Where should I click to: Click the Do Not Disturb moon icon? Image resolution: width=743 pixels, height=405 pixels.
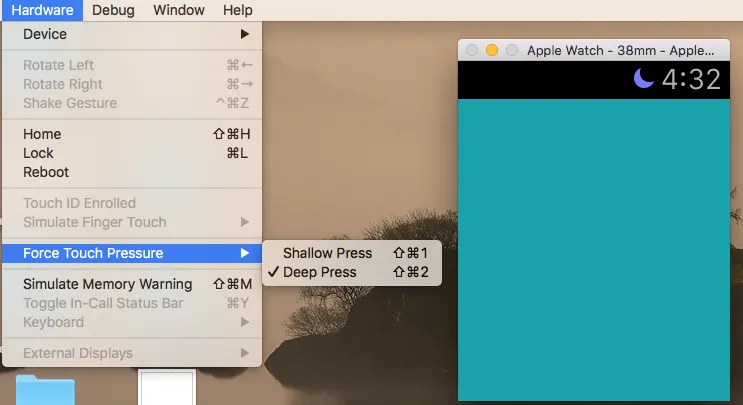(643, 79)
